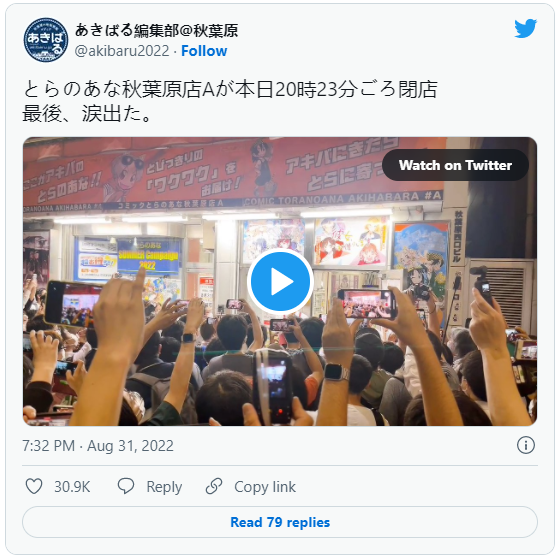558x558 pixels.
Task: Play the embedded tweet video
Action: pos(280,281)
